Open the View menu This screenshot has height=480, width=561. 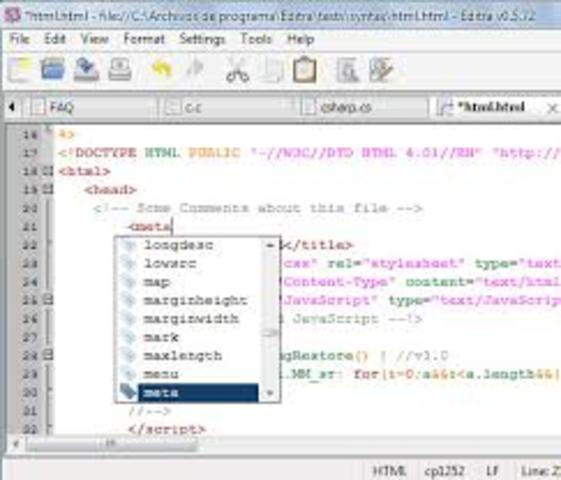coord(94,39)
